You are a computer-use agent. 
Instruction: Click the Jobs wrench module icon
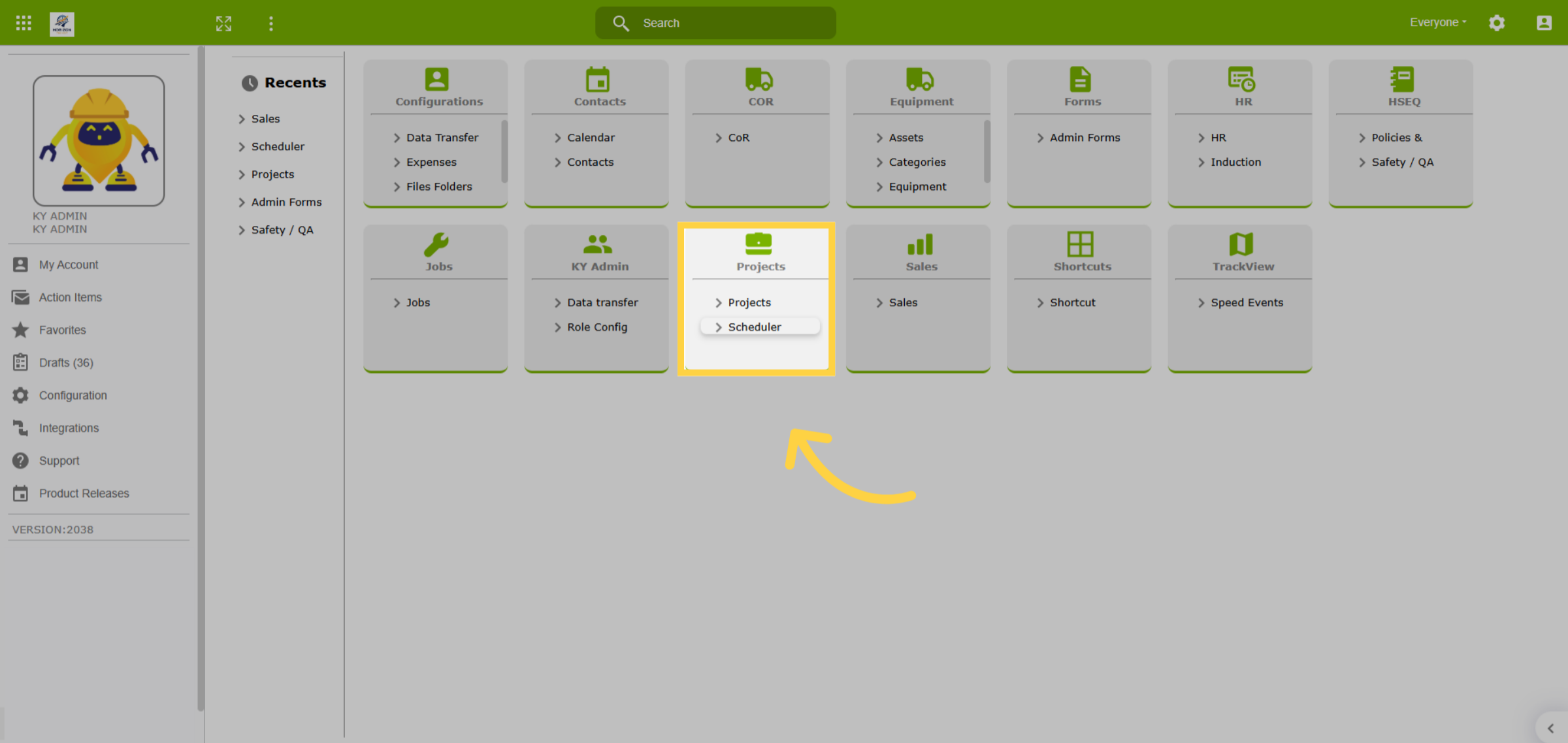coord(436,244)
